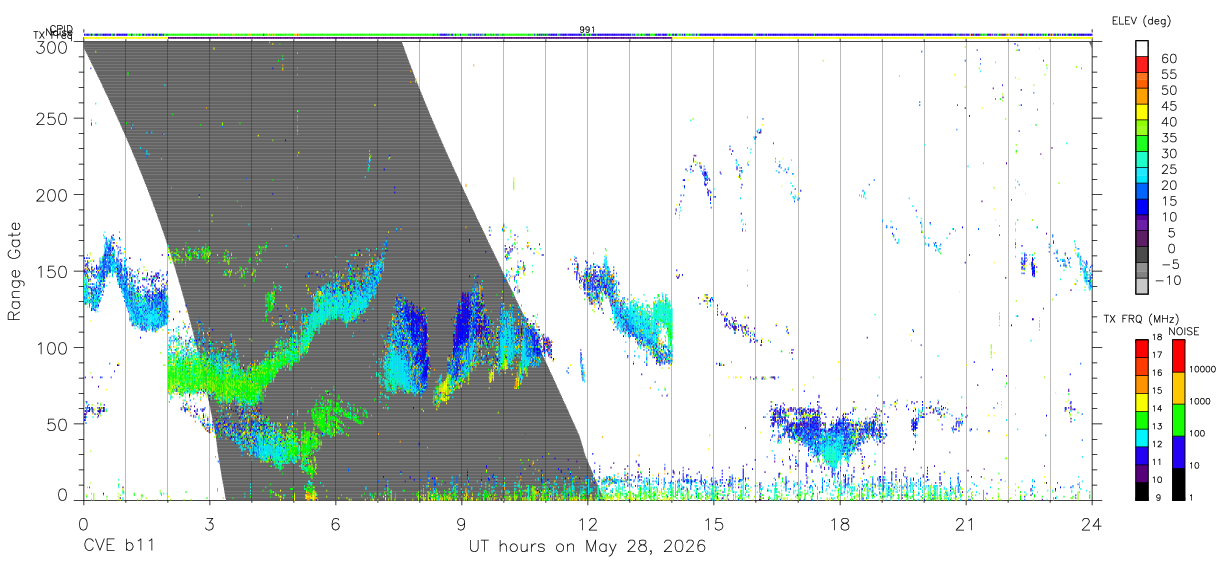Click the '1' label at the NOISE scale bottom

tap(1192, 497)
